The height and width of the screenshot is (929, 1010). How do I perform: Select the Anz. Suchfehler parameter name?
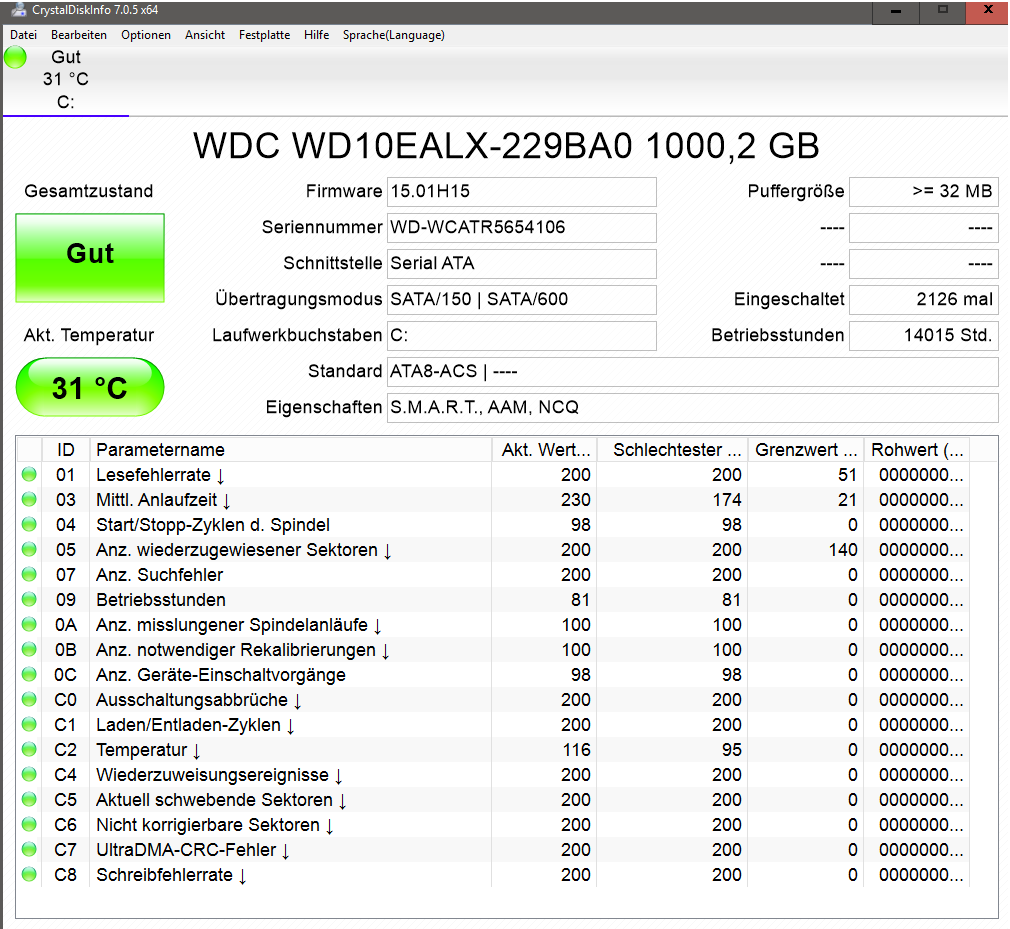pyautogui.click(x=160, y=575)
